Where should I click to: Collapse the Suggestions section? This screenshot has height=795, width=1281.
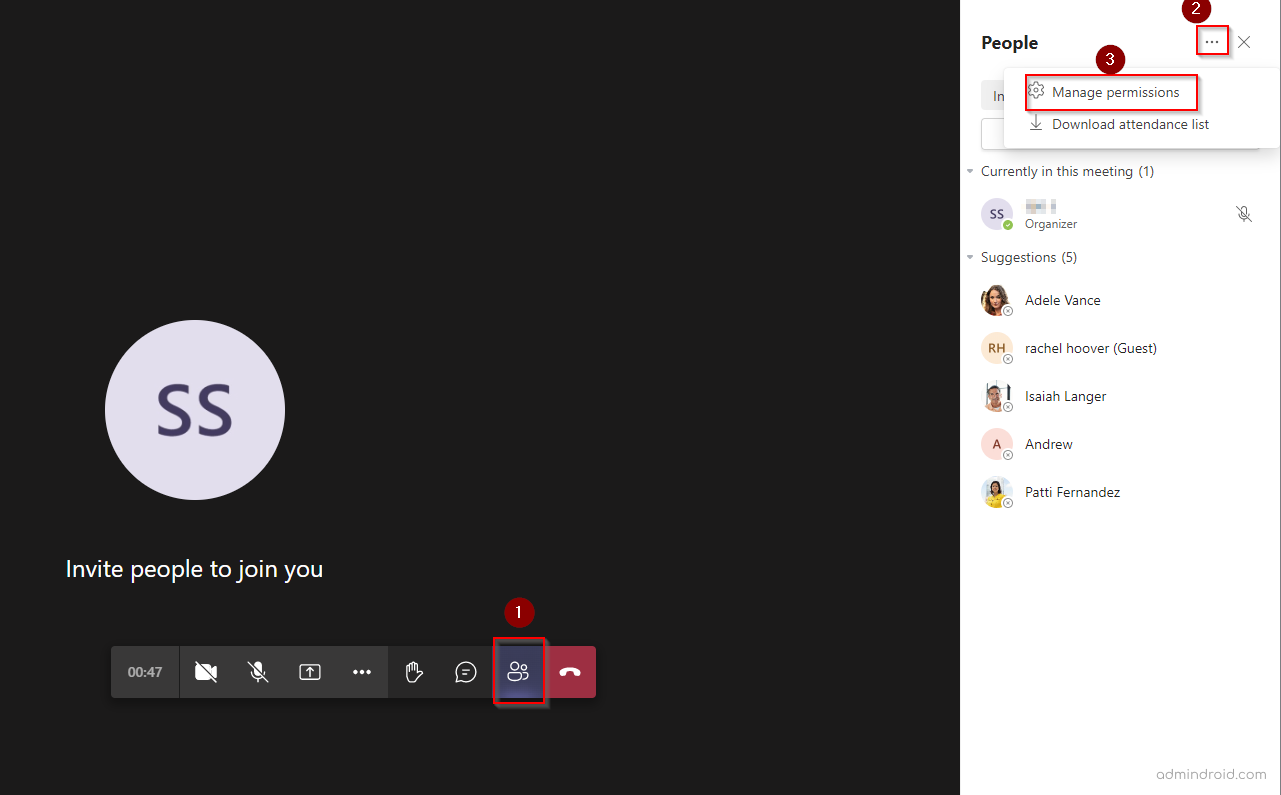coord(969,257)
